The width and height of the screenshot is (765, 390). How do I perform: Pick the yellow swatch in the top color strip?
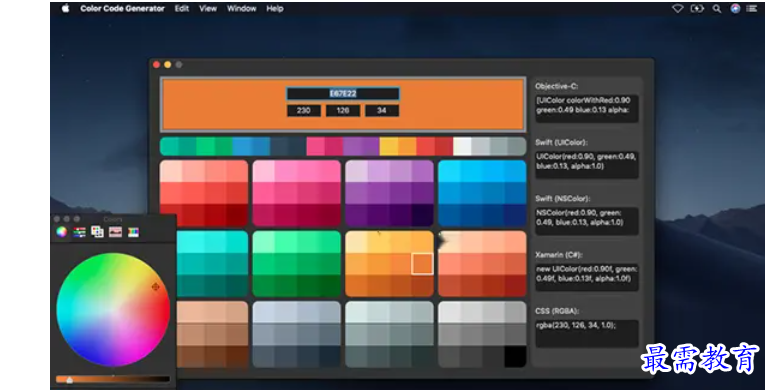point(388,146)
